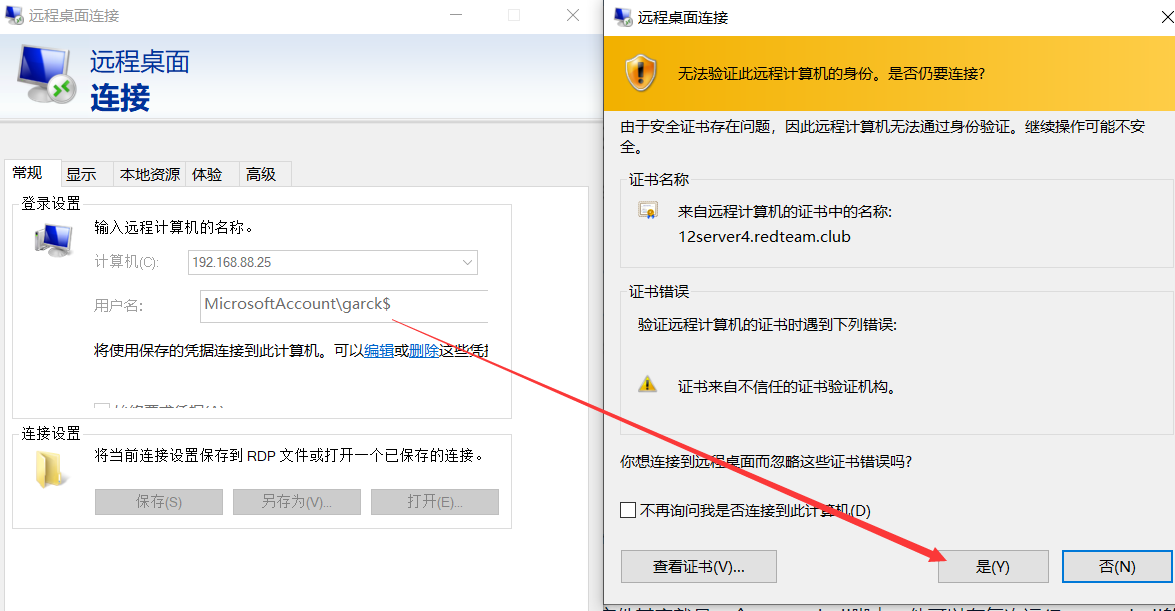Open the 计算机 address dropdown
The height and width of the screenshot is (611, 1175).
(x=467, y=262)
